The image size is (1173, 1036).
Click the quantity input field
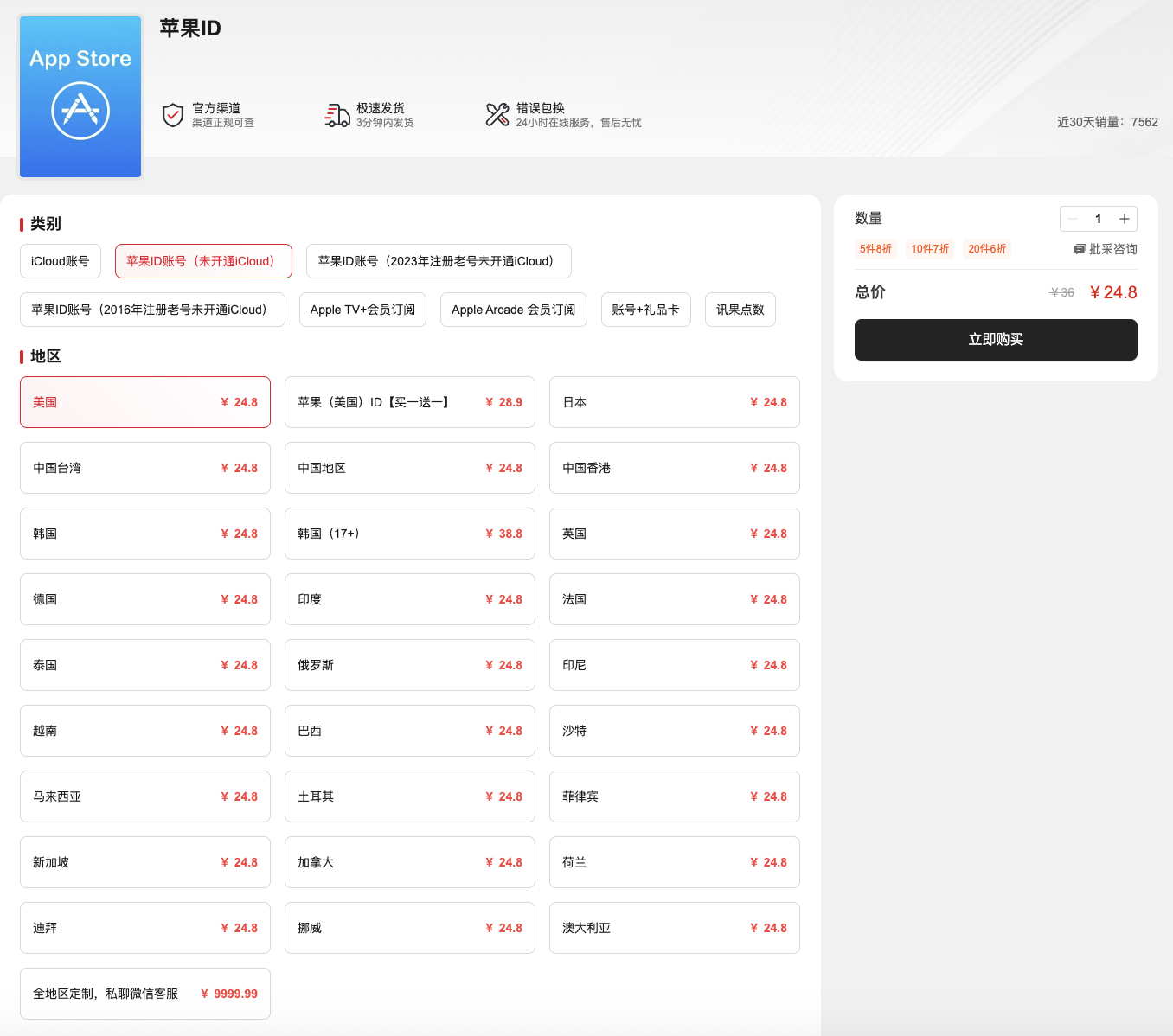(x=1098, y=219)
